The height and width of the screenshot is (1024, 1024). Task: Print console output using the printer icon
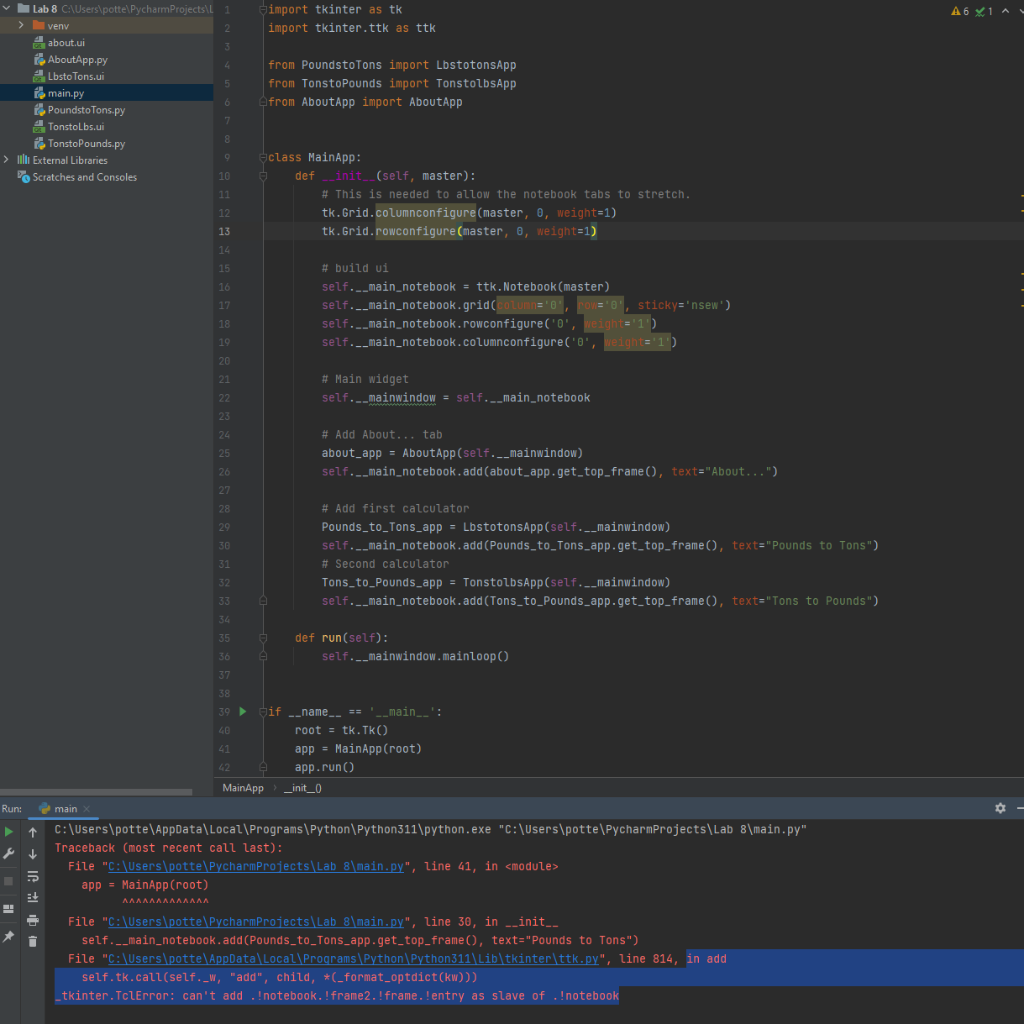33,920
